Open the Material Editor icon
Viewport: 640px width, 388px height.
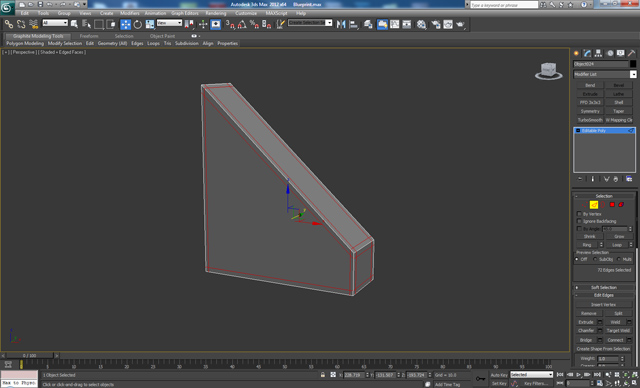(421, 24)
